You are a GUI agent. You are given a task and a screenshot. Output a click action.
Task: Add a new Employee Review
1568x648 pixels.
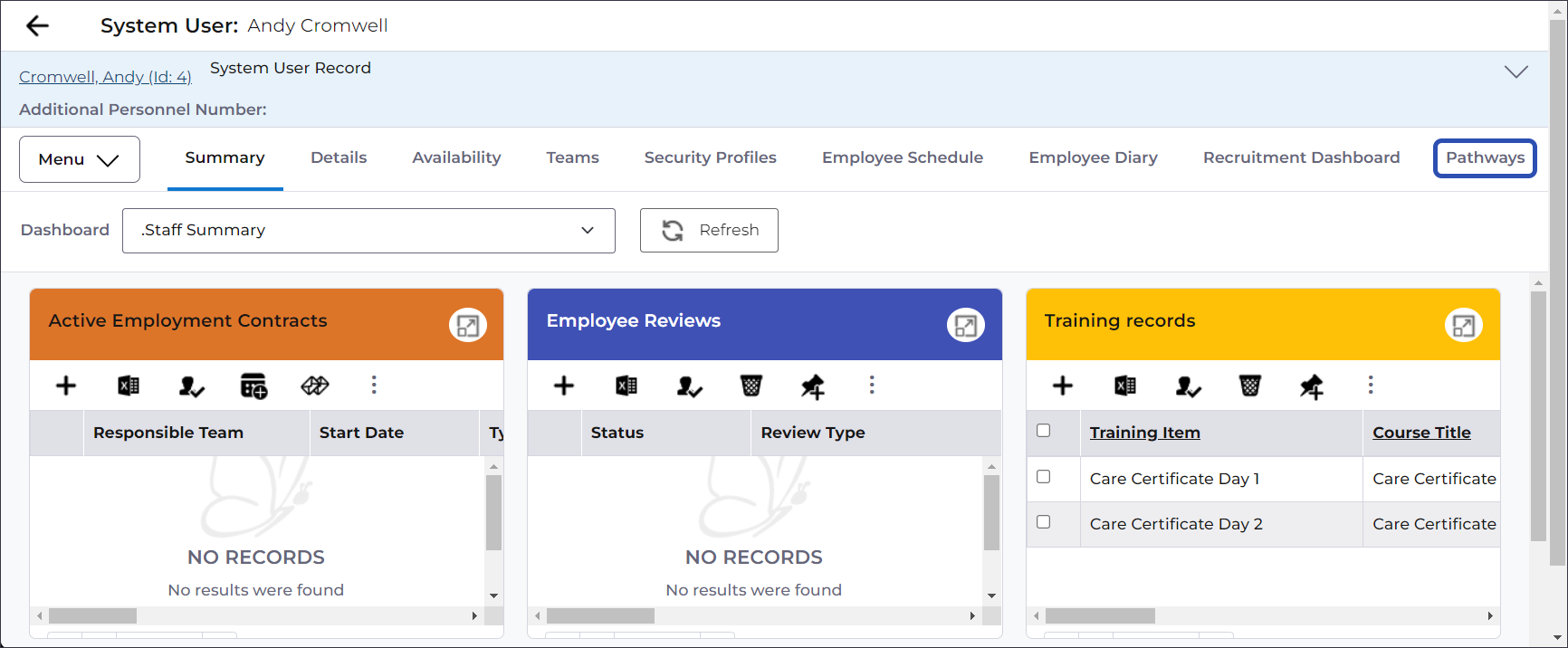(x=564, y=386)
